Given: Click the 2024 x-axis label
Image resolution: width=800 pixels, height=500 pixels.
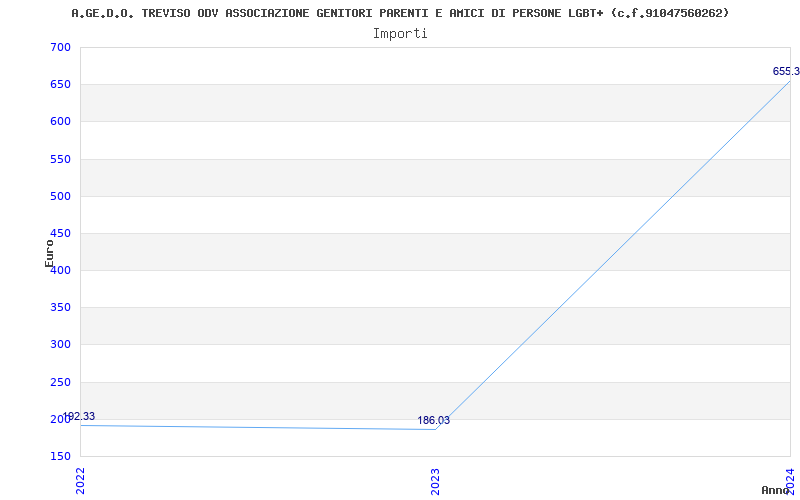Looking at the screenshot, I should (x=790, y=481).
